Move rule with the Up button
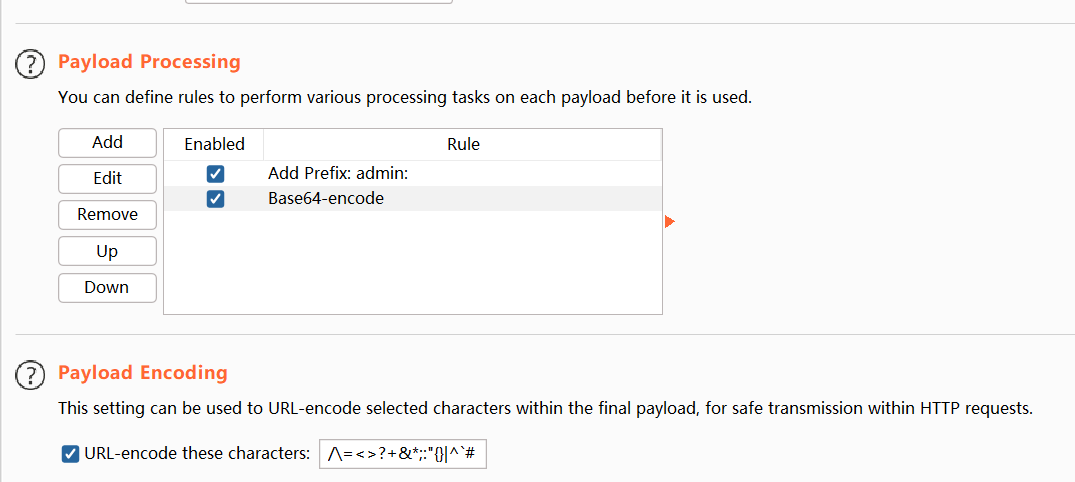 pos(107,251)
